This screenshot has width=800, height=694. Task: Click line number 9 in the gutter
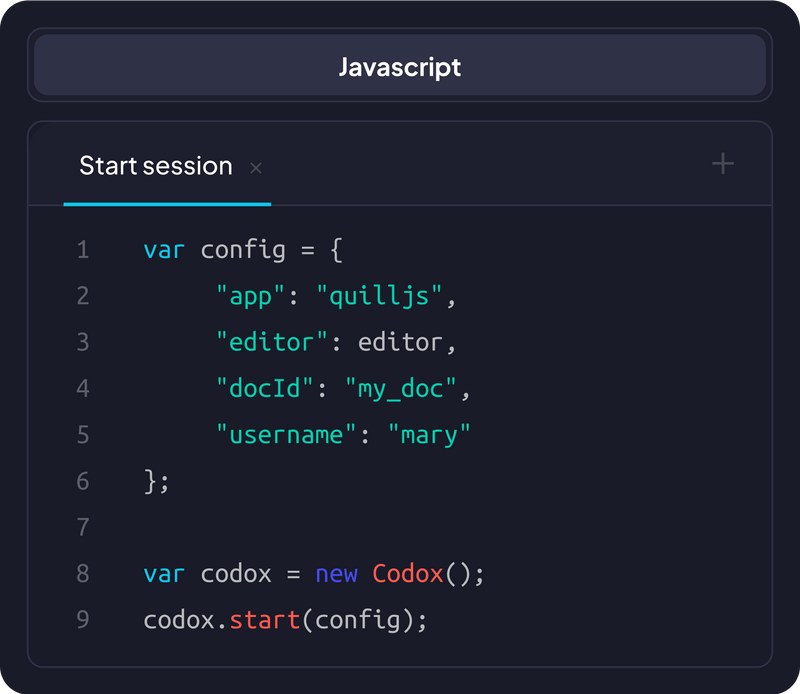(x=83, y=619)
